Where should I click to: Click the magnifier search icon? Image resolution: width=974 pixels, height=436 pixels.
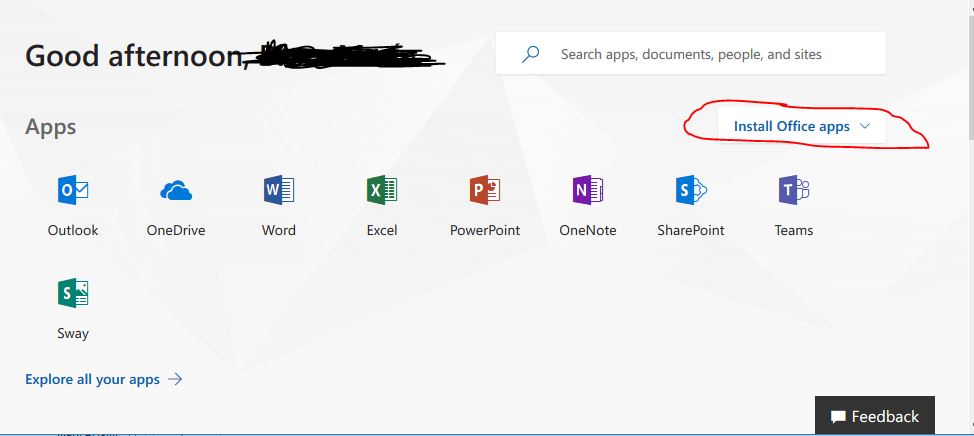click(530, 54)
